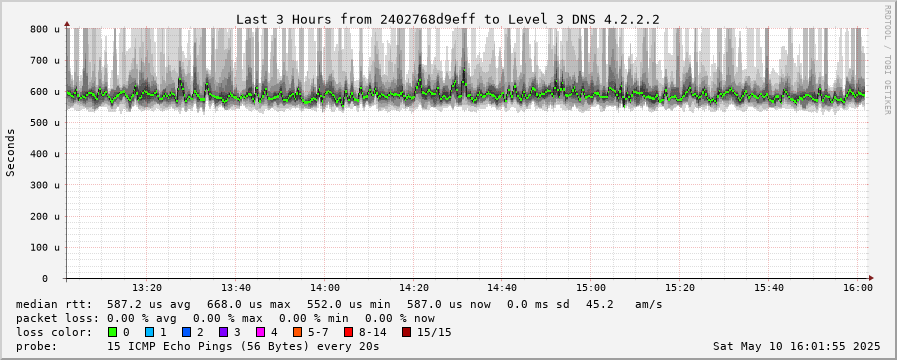Image resolution: width=897 pixels, height=360 pixels.
Task: Click the 13:20 time axis label
Action: [148, 288]
